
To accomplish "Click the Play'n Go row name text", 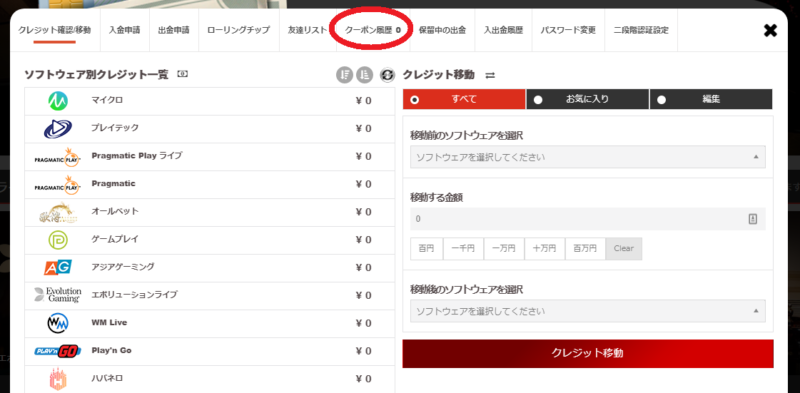I will [112, 351].
